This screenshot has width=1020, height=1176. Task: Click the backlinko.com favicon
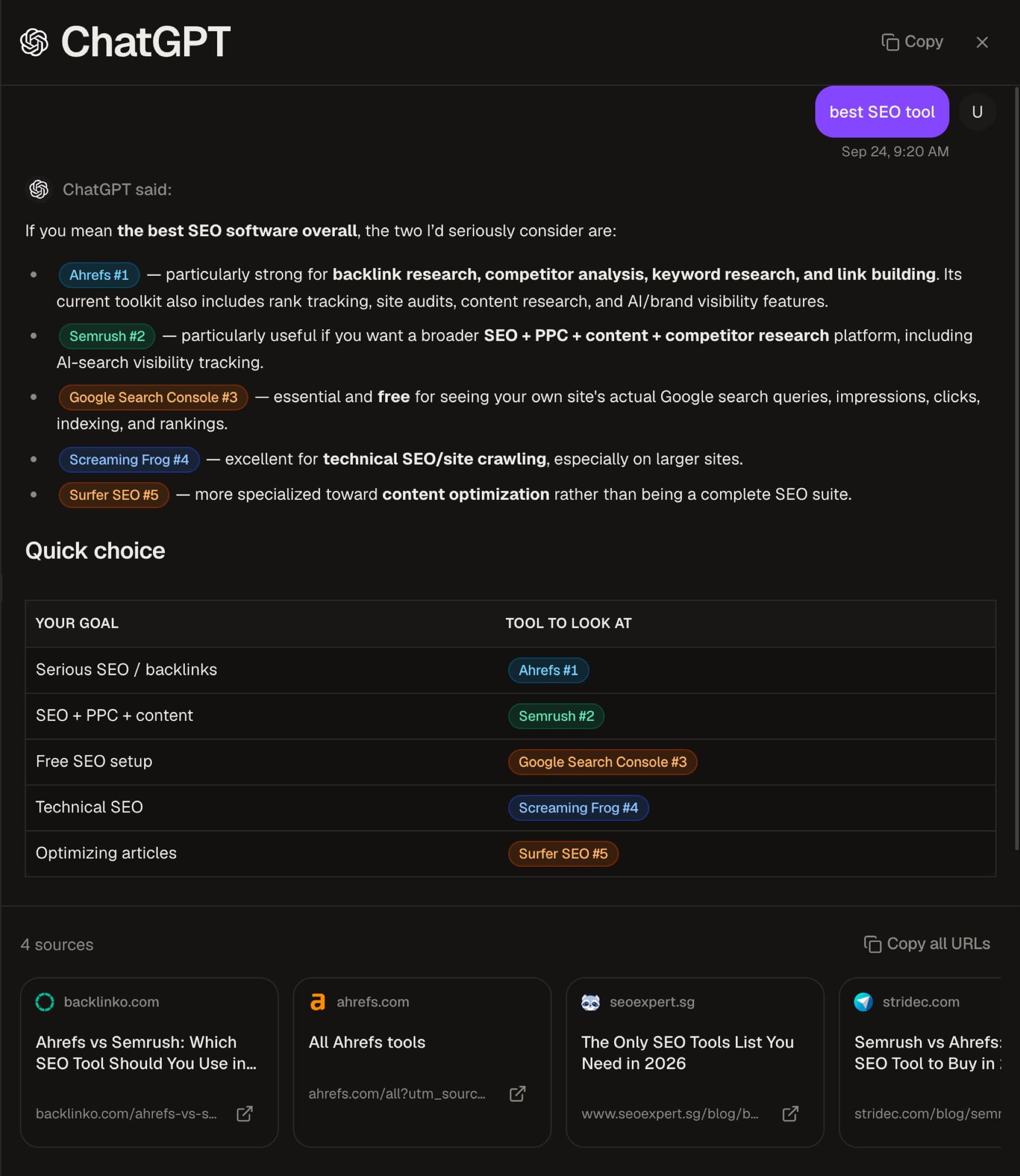[x=45, y=1002]
